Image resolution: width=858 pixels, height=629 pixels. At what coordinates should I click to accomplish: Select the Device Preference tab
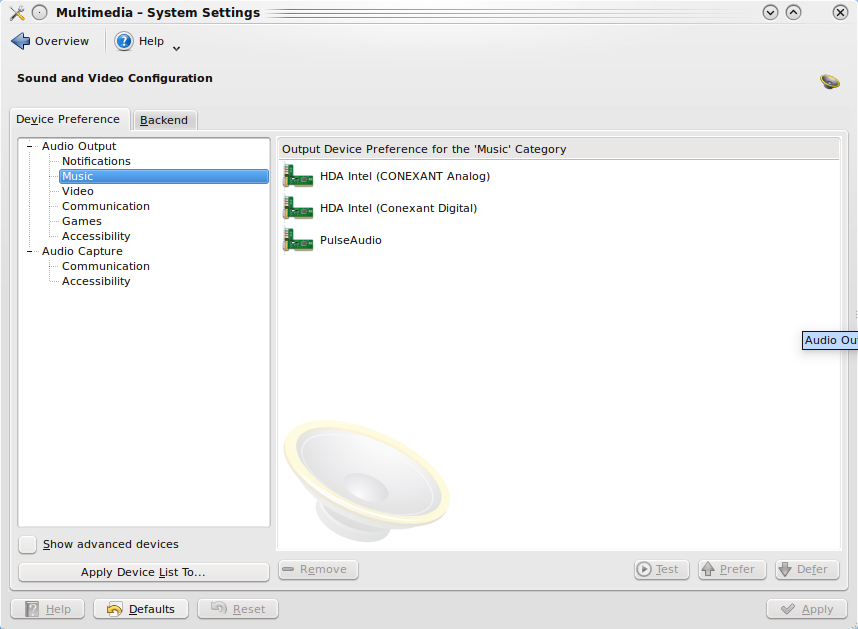(x=68, y=119)
